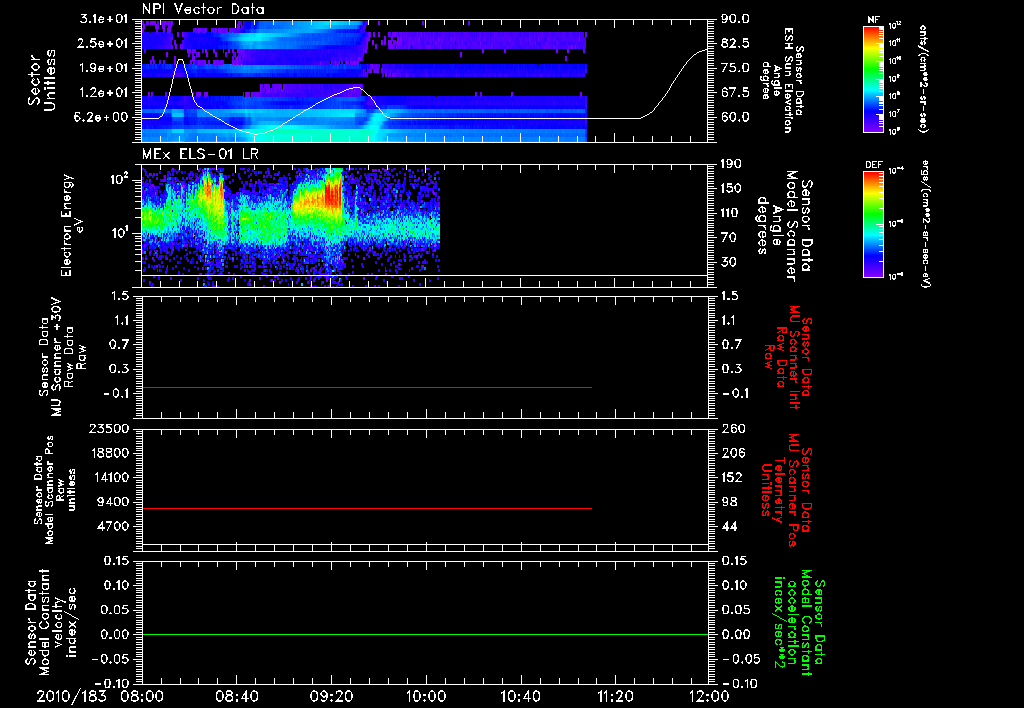Click the 09:20 time axis label
Screen dimensions: 1024x708
click(331, 696)
